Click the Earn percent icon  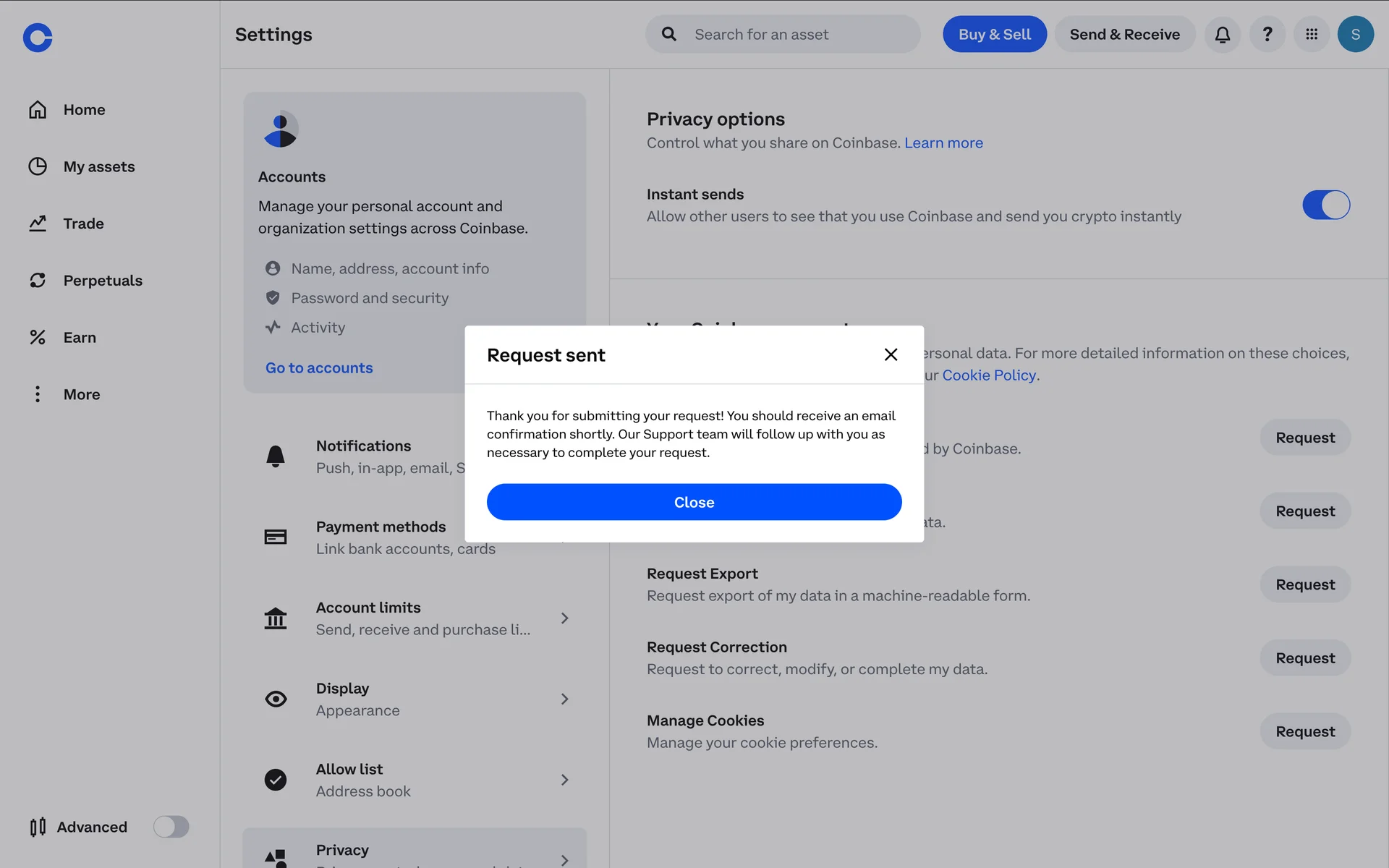click(38, 337)
